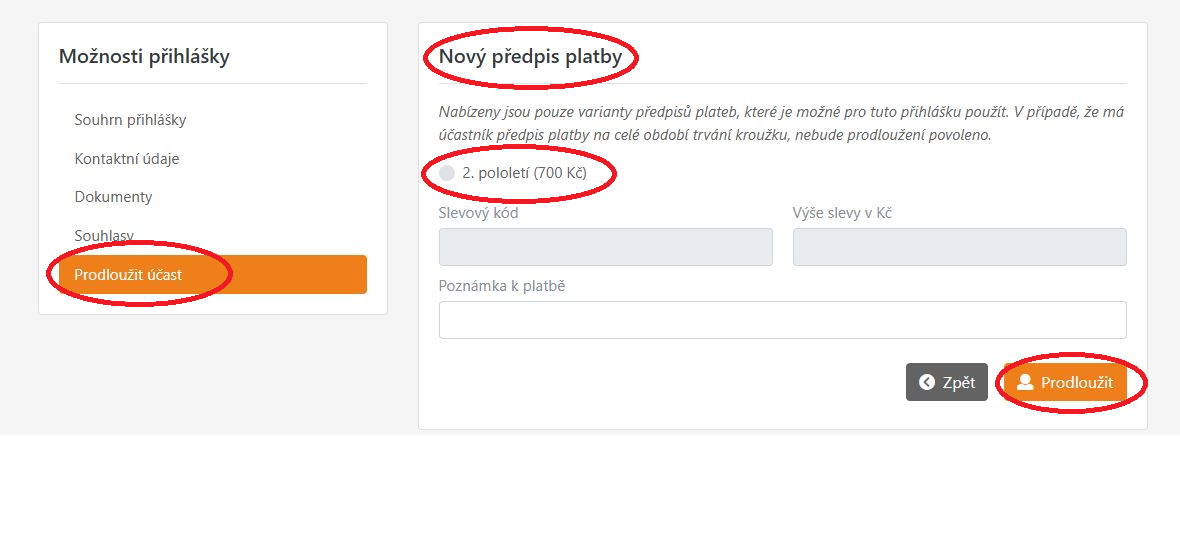Open Souhrn přihlášky in the sidebar
Screen dimensions: 1180x540
130,120
